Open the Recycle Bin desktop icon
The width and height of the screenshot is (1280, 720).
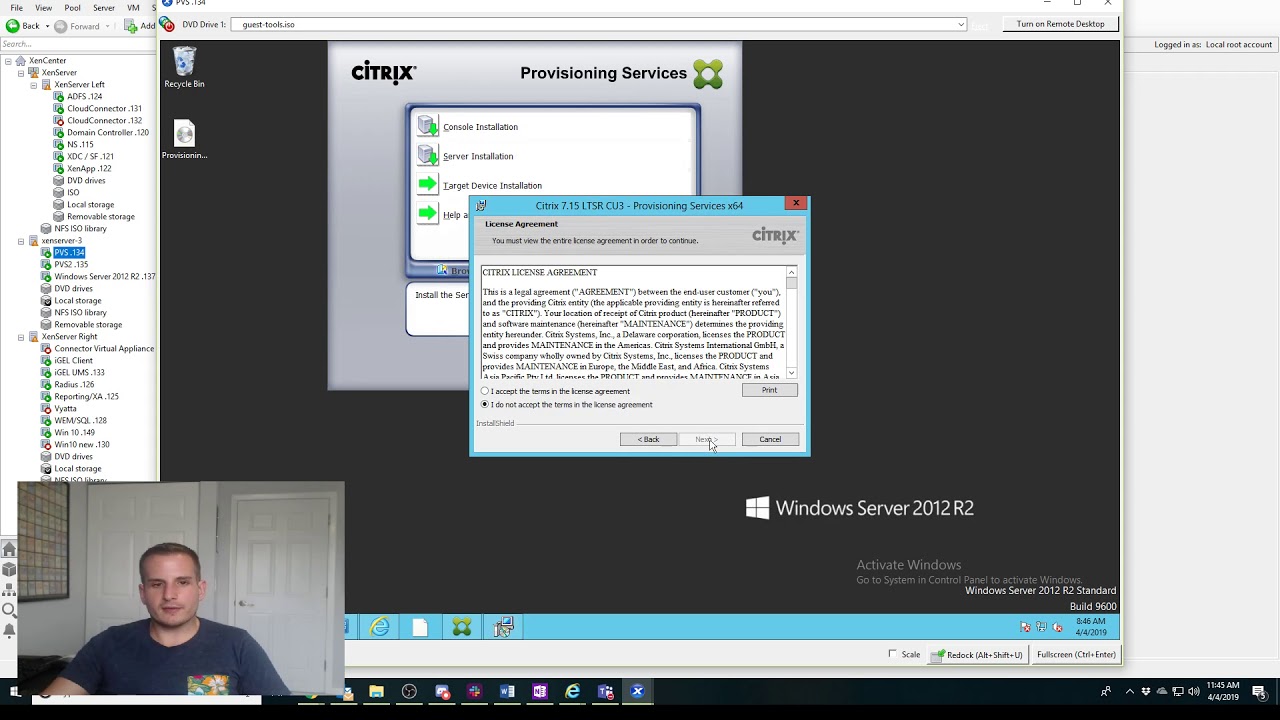click(184, 67)
